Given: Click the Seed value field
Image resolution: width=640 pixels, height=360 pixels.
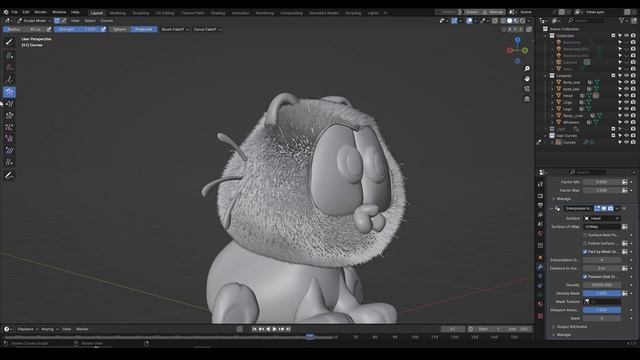Looking at the screenshot, I should [602, 318].
